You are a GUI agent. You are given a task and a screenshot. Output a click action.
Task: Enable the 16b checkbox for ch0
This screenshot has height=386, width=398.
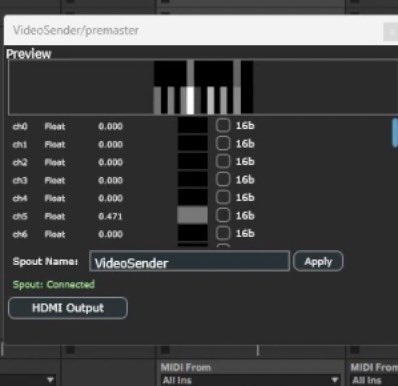[x=223, y=126]
